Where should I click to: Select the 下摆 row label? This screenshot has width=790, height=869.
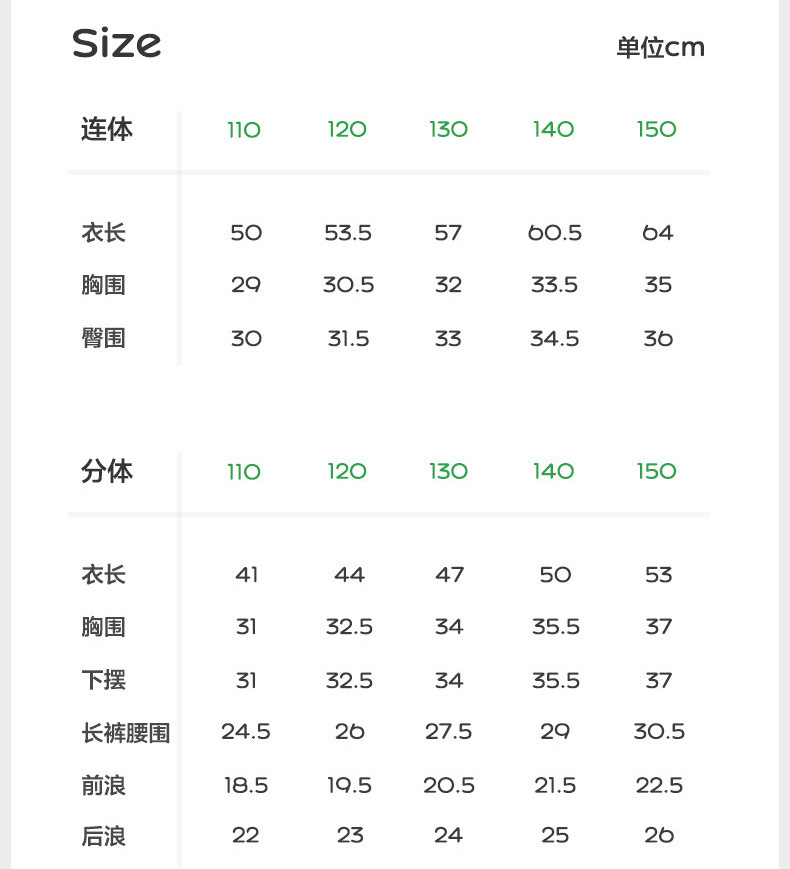[103, 681]
